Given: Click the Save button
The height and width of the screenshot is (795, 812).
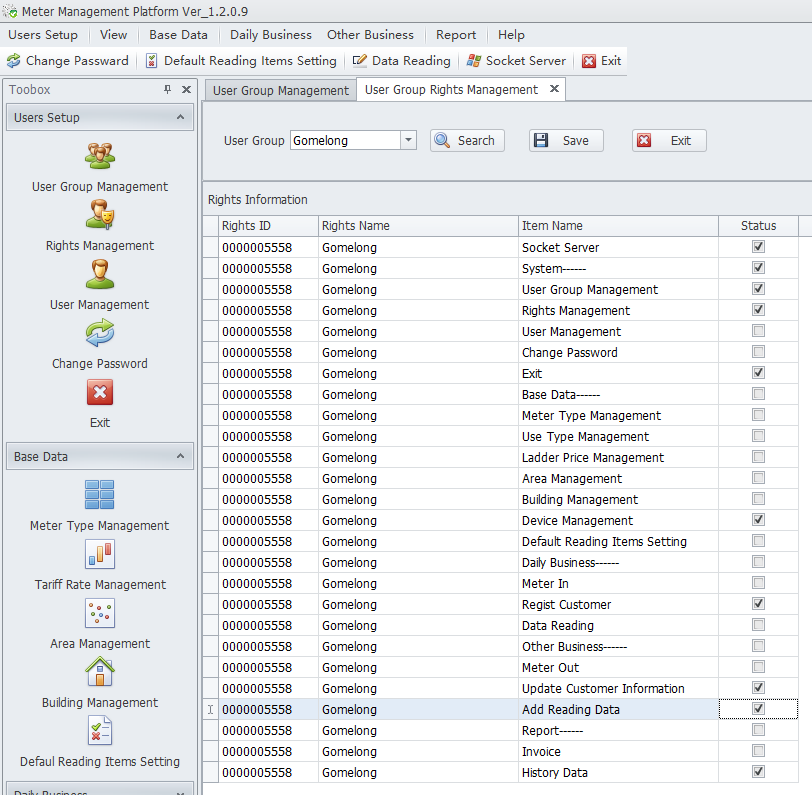Looking at the screenshot, I should (566, 140).
